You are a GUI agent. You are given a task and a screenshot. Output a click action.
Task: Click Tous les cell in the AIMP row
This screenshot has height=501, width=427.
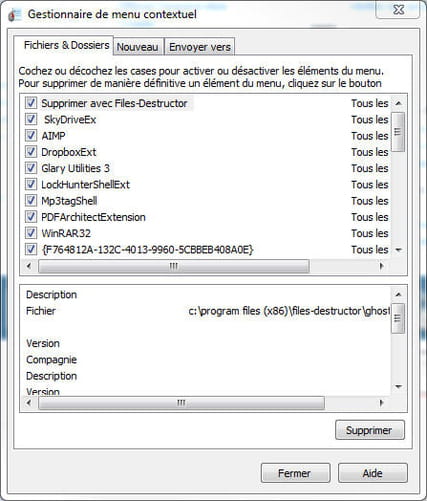pyautogui.click(x=370, y=136)
